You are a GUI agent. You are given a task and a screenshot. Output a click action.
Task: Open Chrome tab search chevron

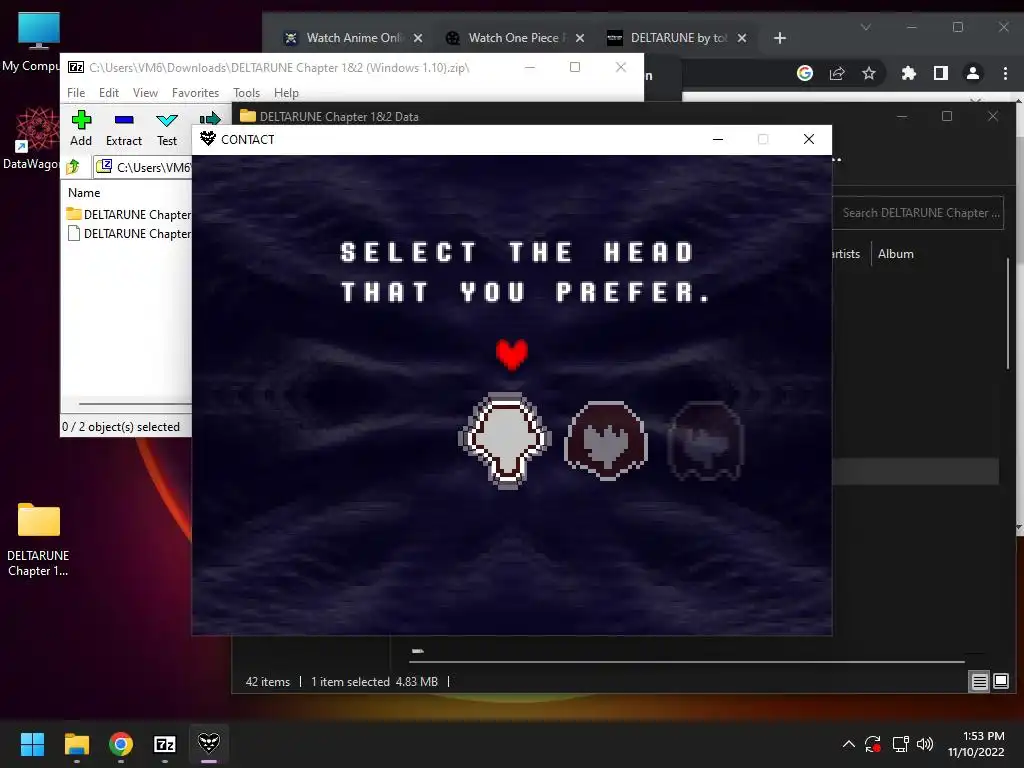click(866, 27)
